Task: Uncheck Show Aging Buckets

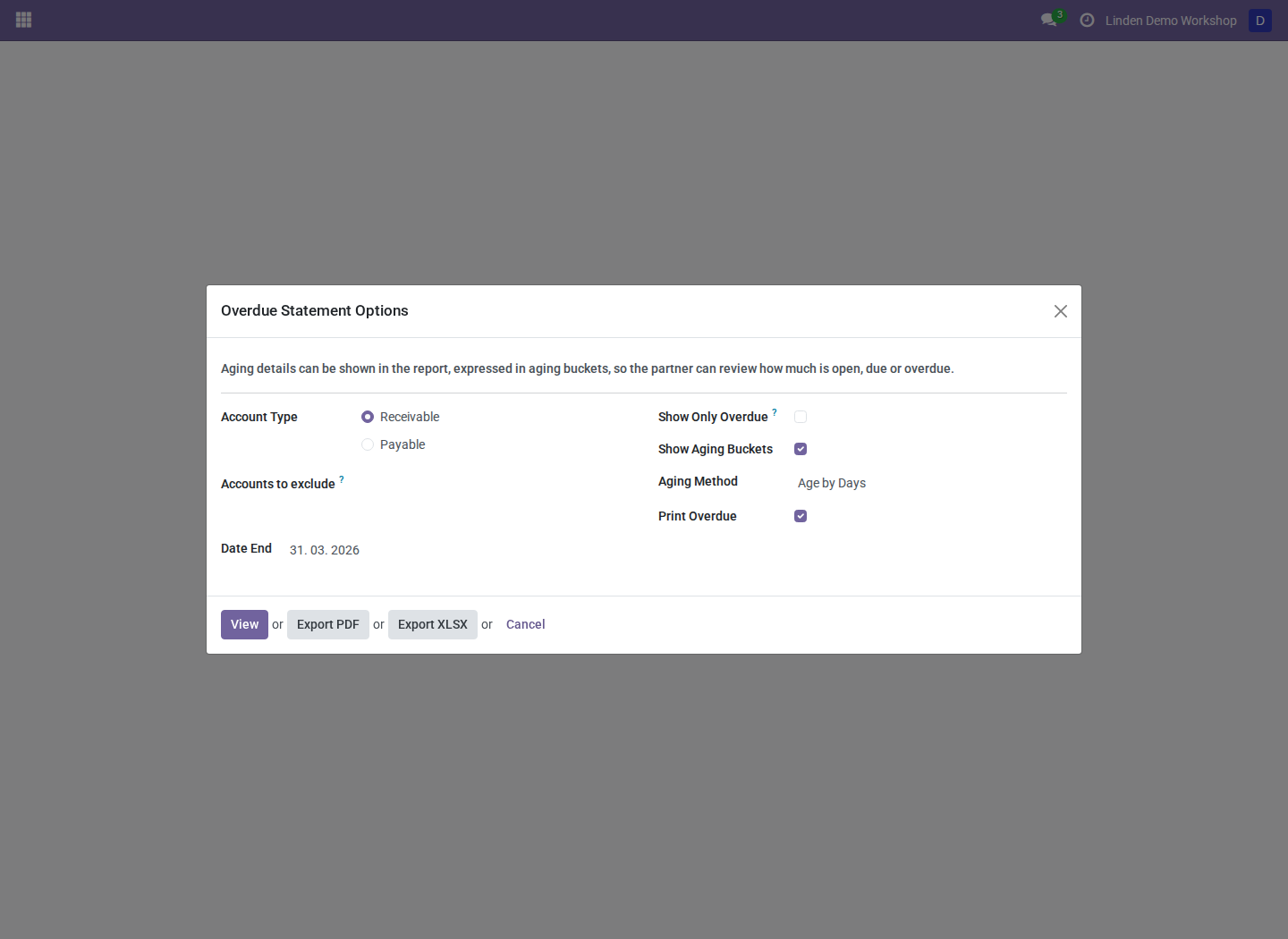Action: click(x=801, y=449)
